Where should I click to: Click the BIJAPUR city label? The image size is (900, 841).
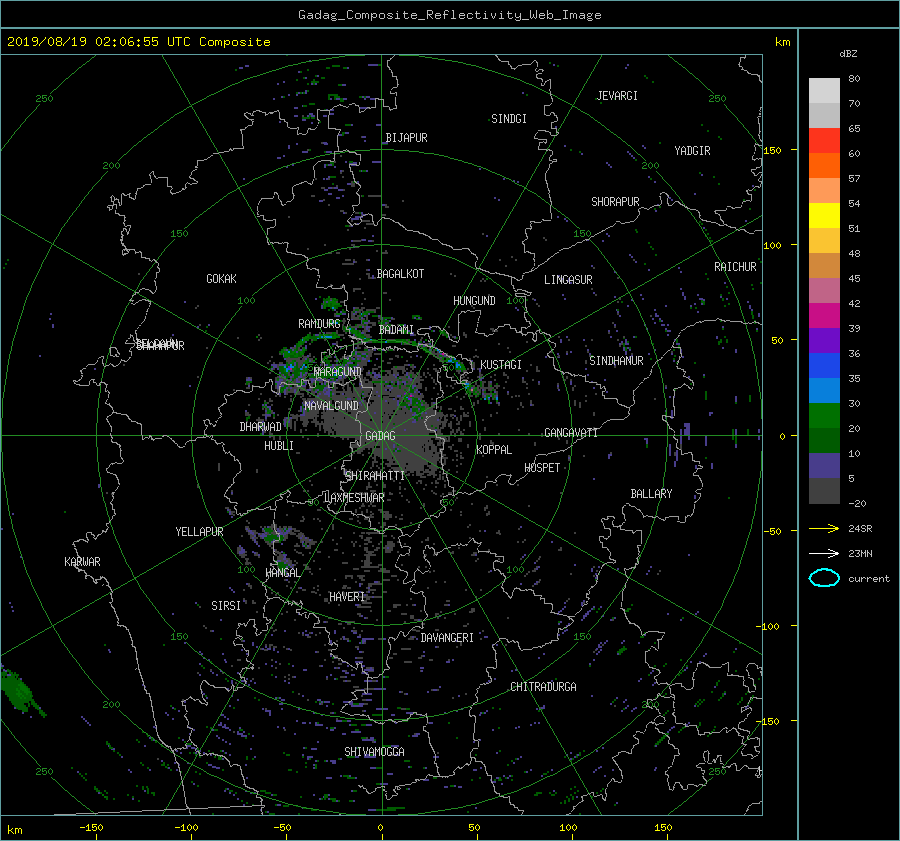[x=406, y=138]
